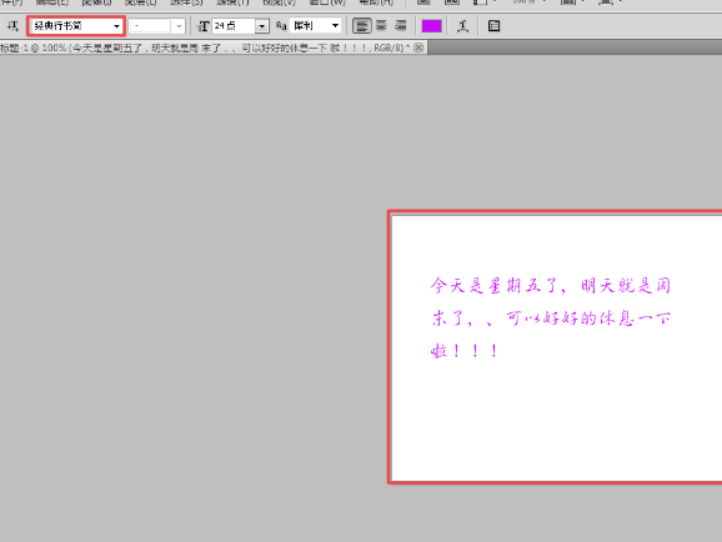Select left align text

(x=362, y=26)
